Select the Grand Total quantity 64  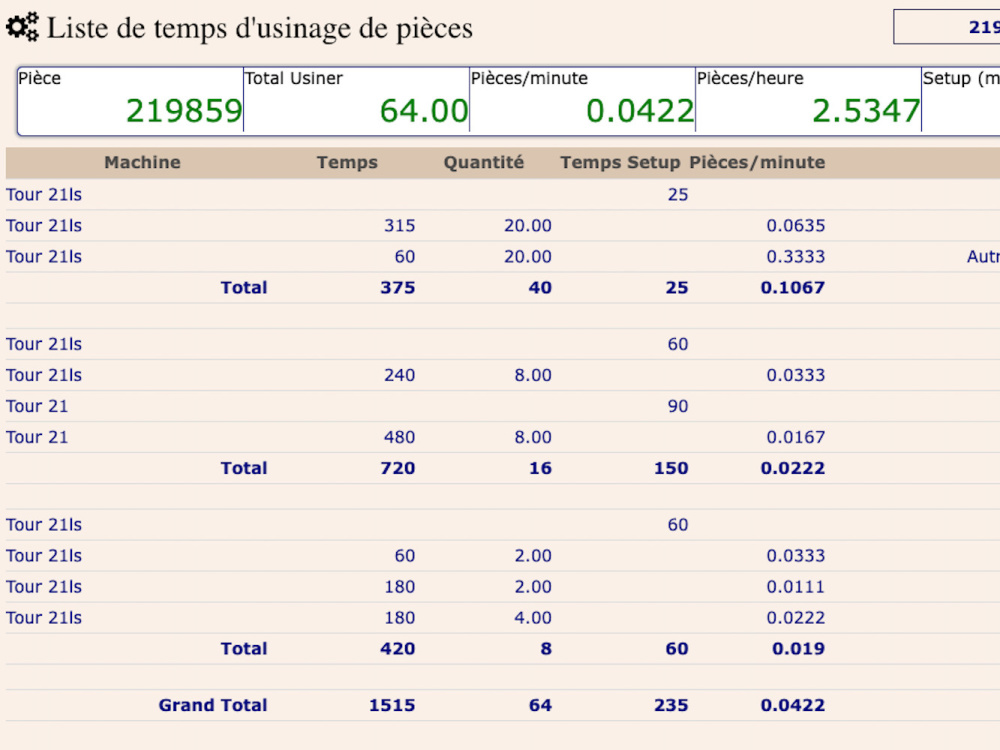click(540, 705)
